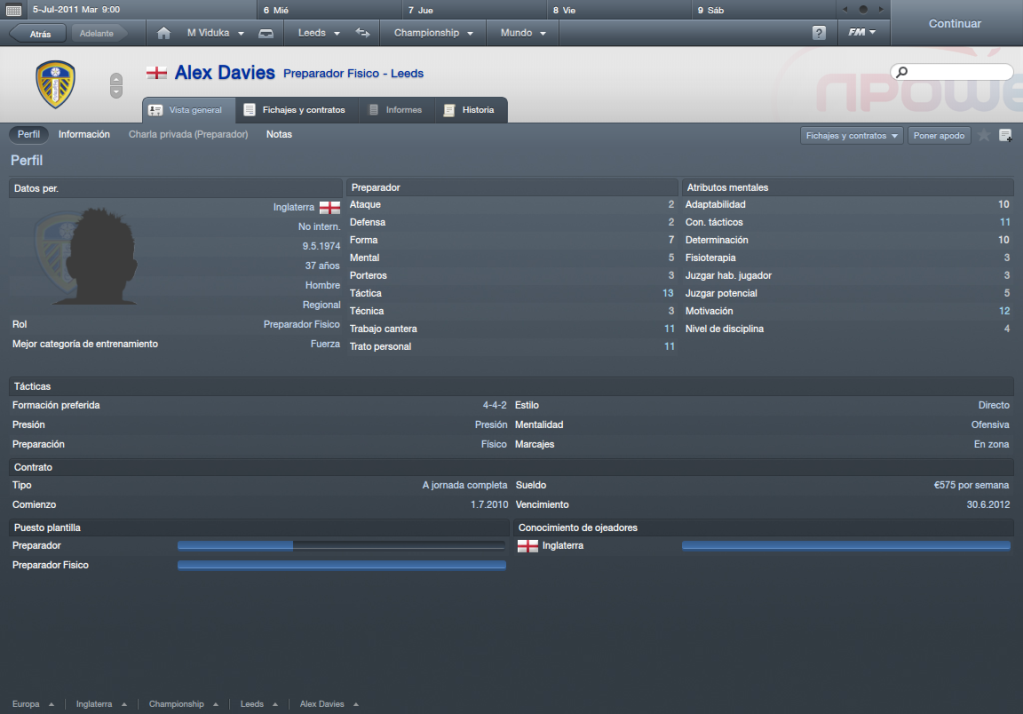This screenshot has height=714, width=1023.
Task: Open the help question mark icon
Action: 819,33
